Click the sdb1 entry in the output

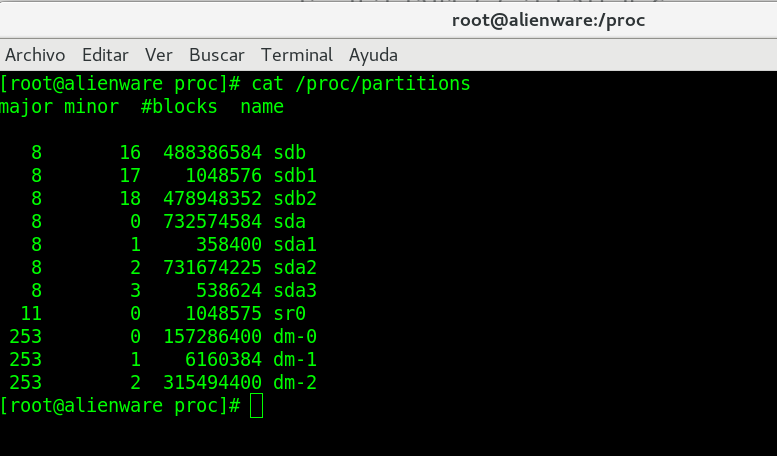[x=295, y=176]
